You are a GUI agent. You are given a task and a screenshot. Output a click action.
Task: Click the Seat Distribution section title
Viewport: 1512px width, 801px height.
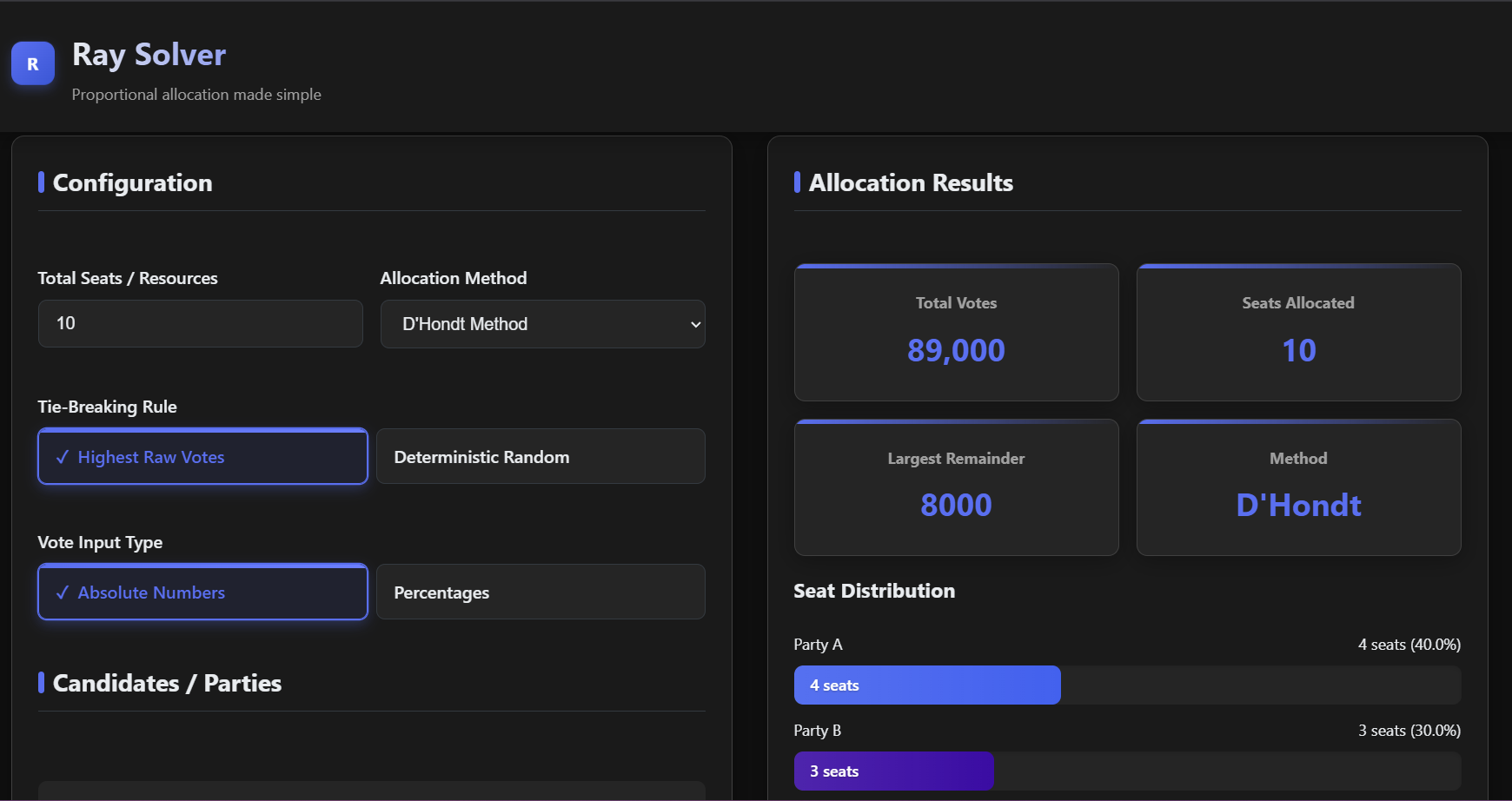[874, 591]
